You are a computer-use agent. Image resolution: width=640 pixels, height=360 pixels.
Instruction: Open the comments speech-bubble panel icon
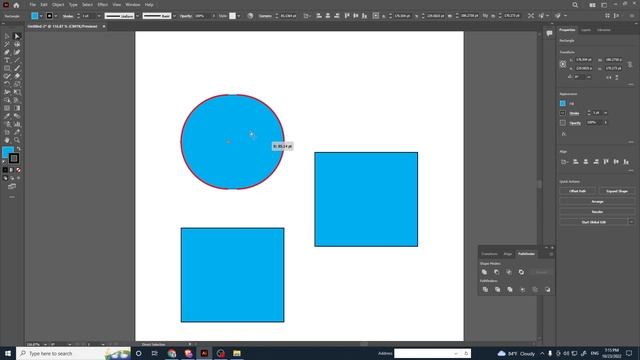pyautogui.click(x=549, y=33)
